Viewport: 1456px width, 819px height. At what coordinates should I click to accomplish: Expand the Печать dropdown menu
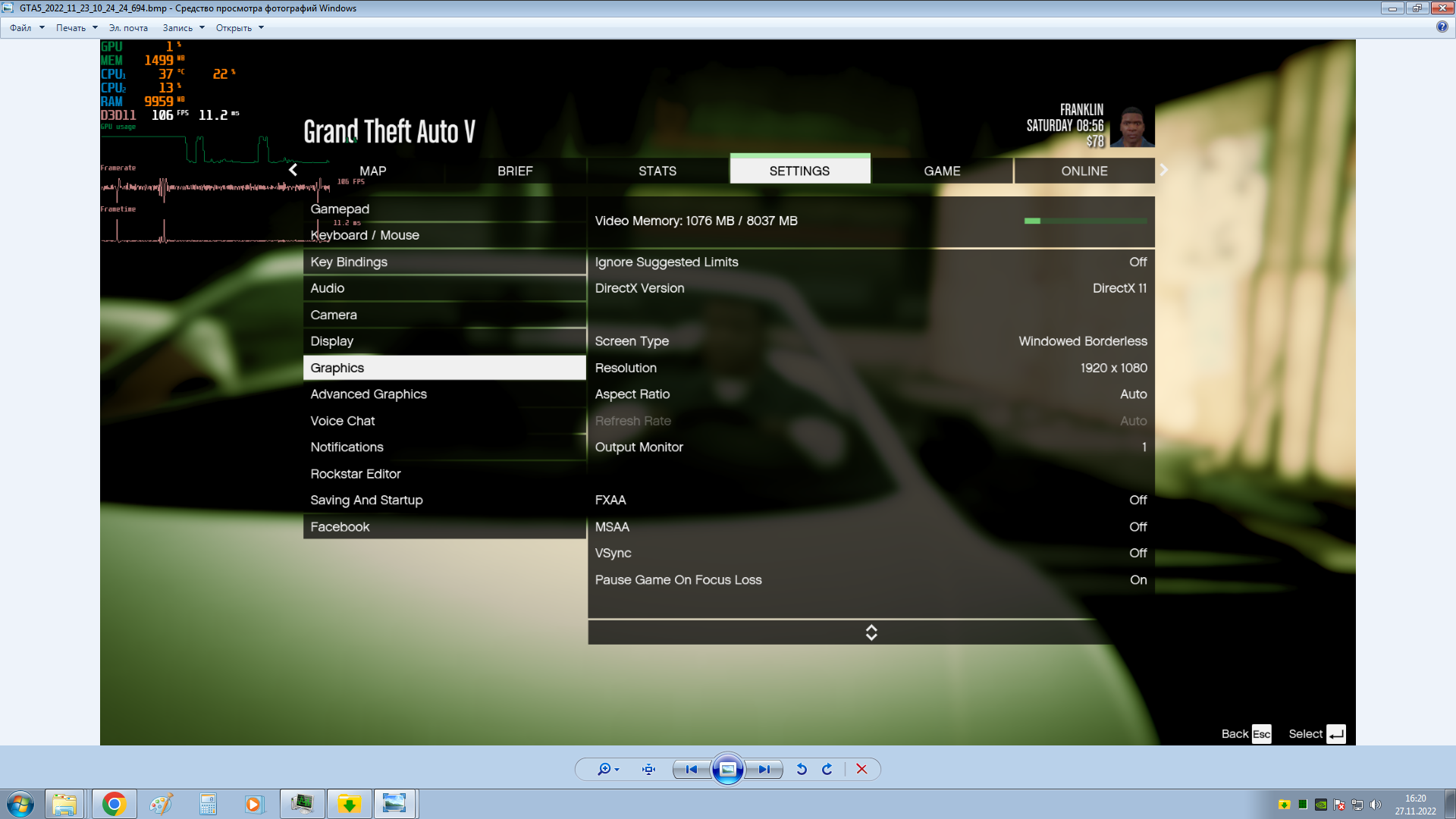click(77, 28)
